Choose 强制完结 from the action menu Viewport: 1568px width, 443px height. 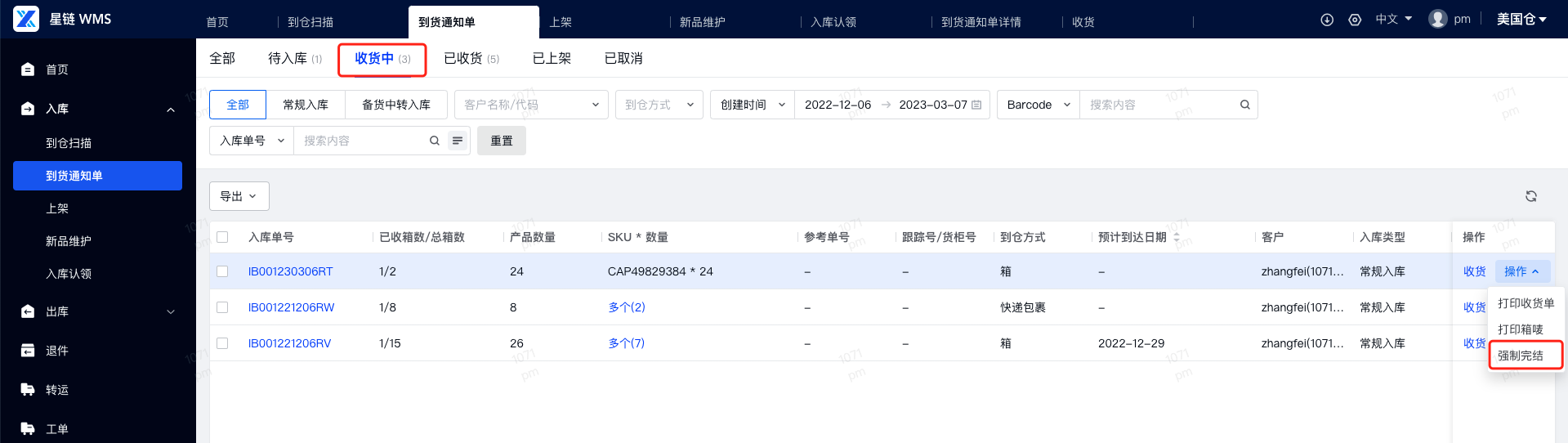click(1521, 356)
